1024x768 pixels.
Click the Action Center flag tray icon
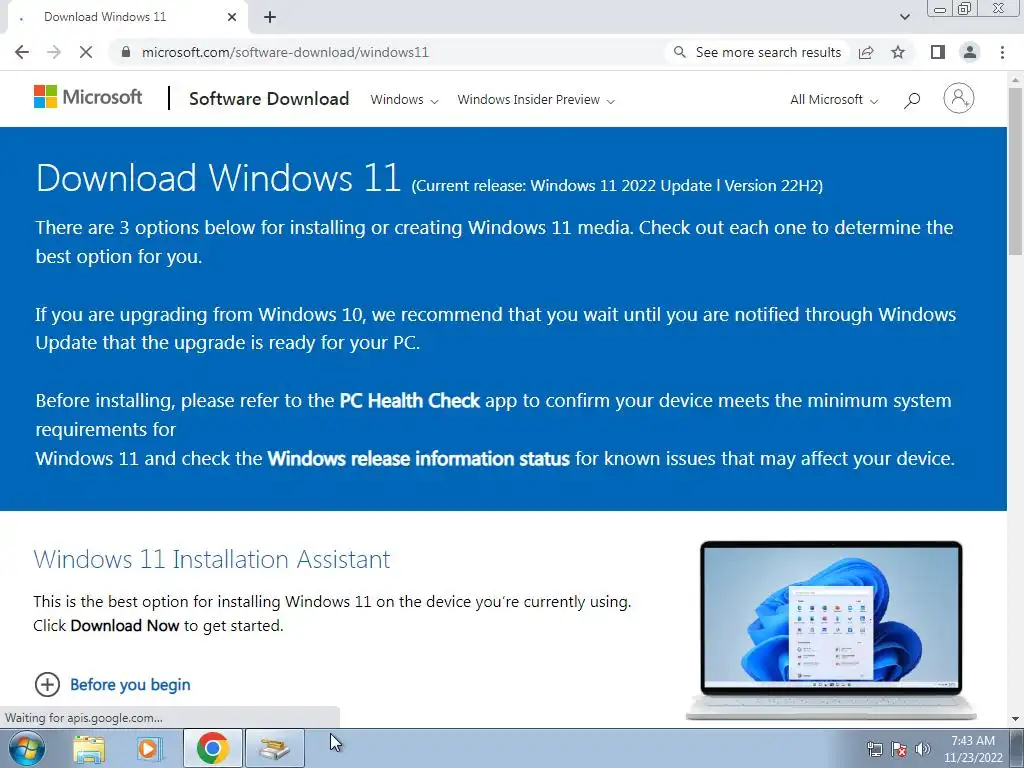coord(899,749)
